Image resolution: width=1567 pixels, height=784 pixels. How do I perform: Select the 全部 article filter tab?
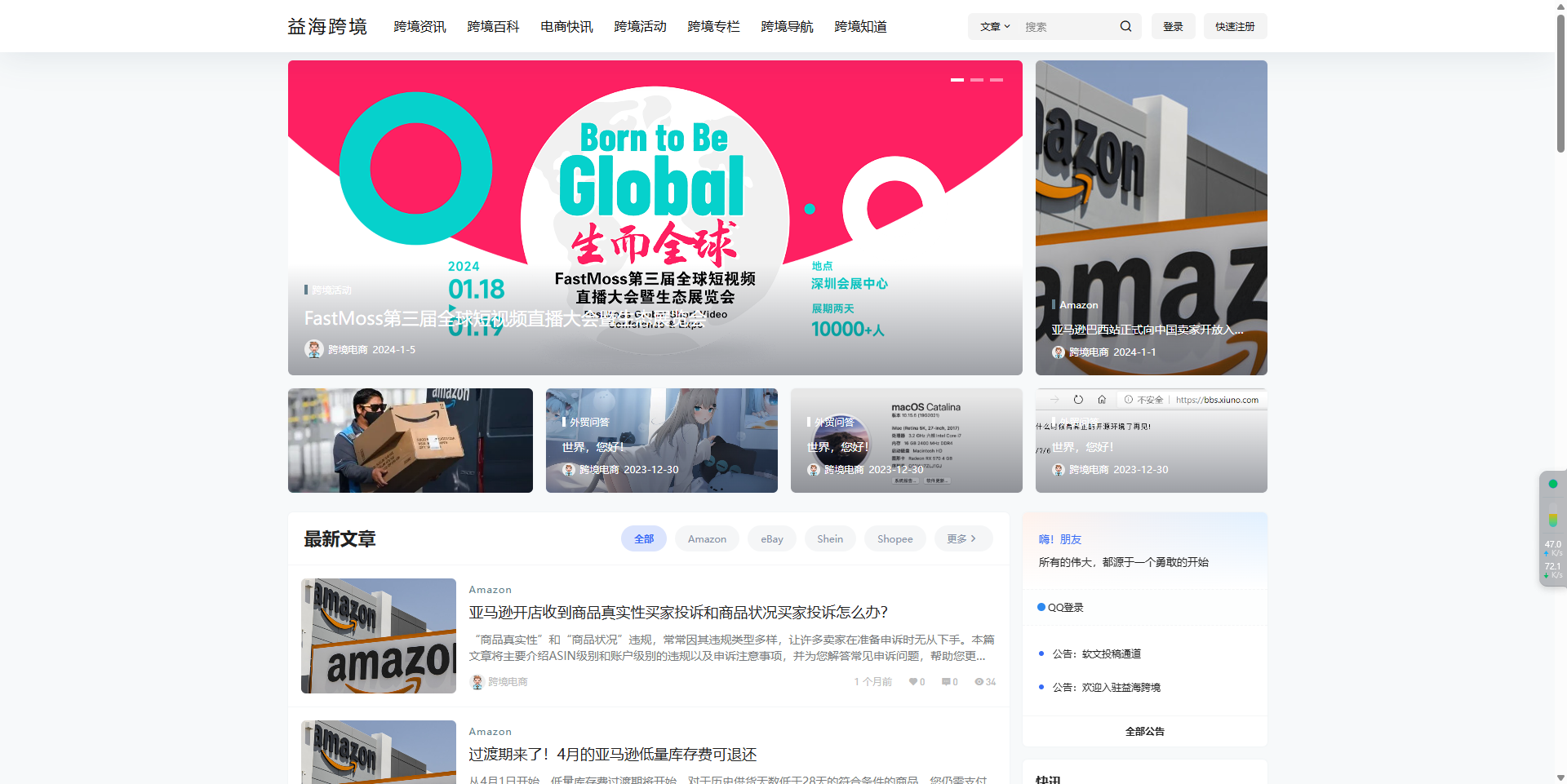(644, 539)
